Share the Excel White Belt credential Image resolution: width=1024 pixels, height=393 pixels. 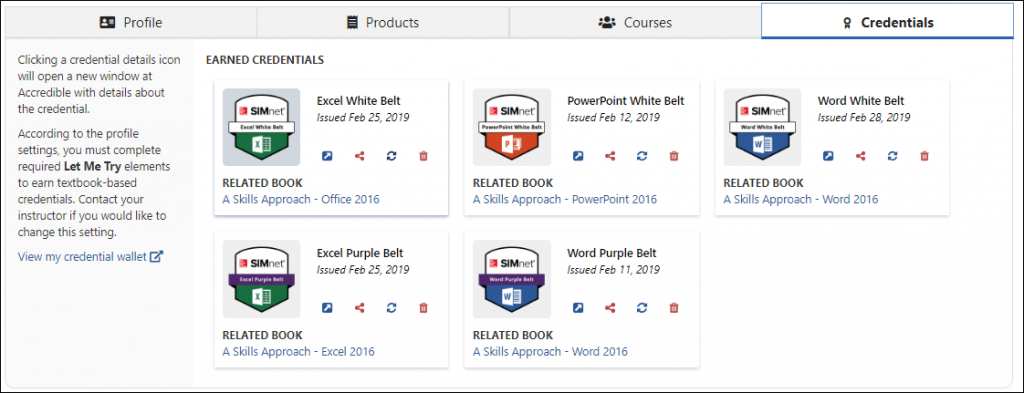click(359, 156)
